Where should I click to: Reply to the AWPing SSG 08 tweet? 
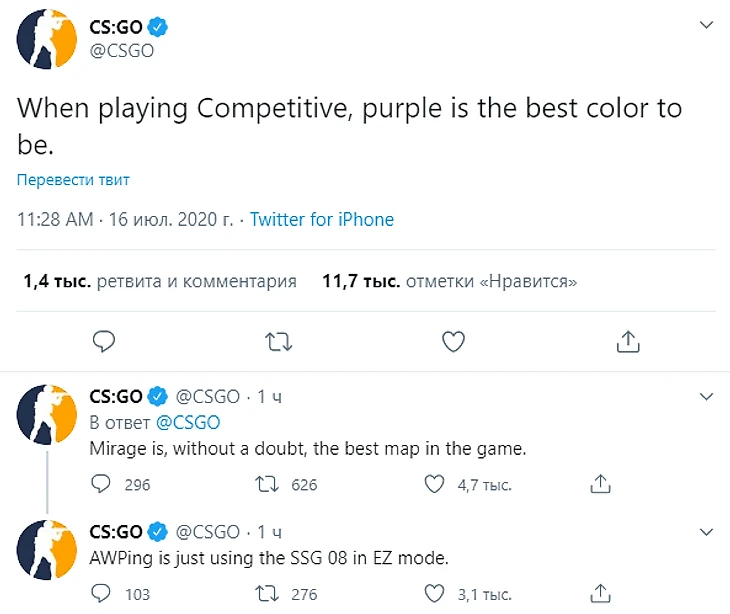pos(102,594)
